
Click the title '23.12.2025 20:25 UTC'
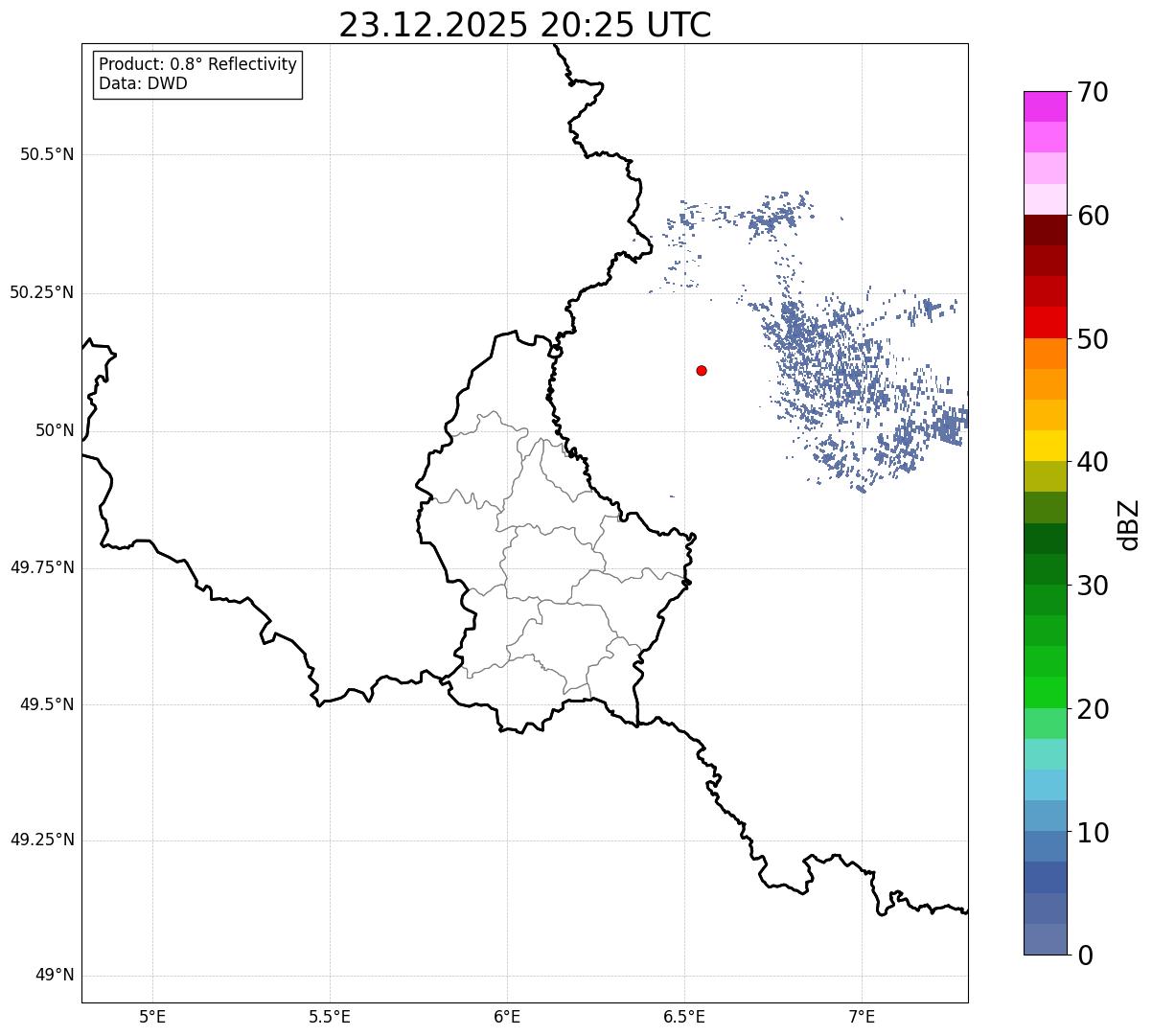coord(525,25)
